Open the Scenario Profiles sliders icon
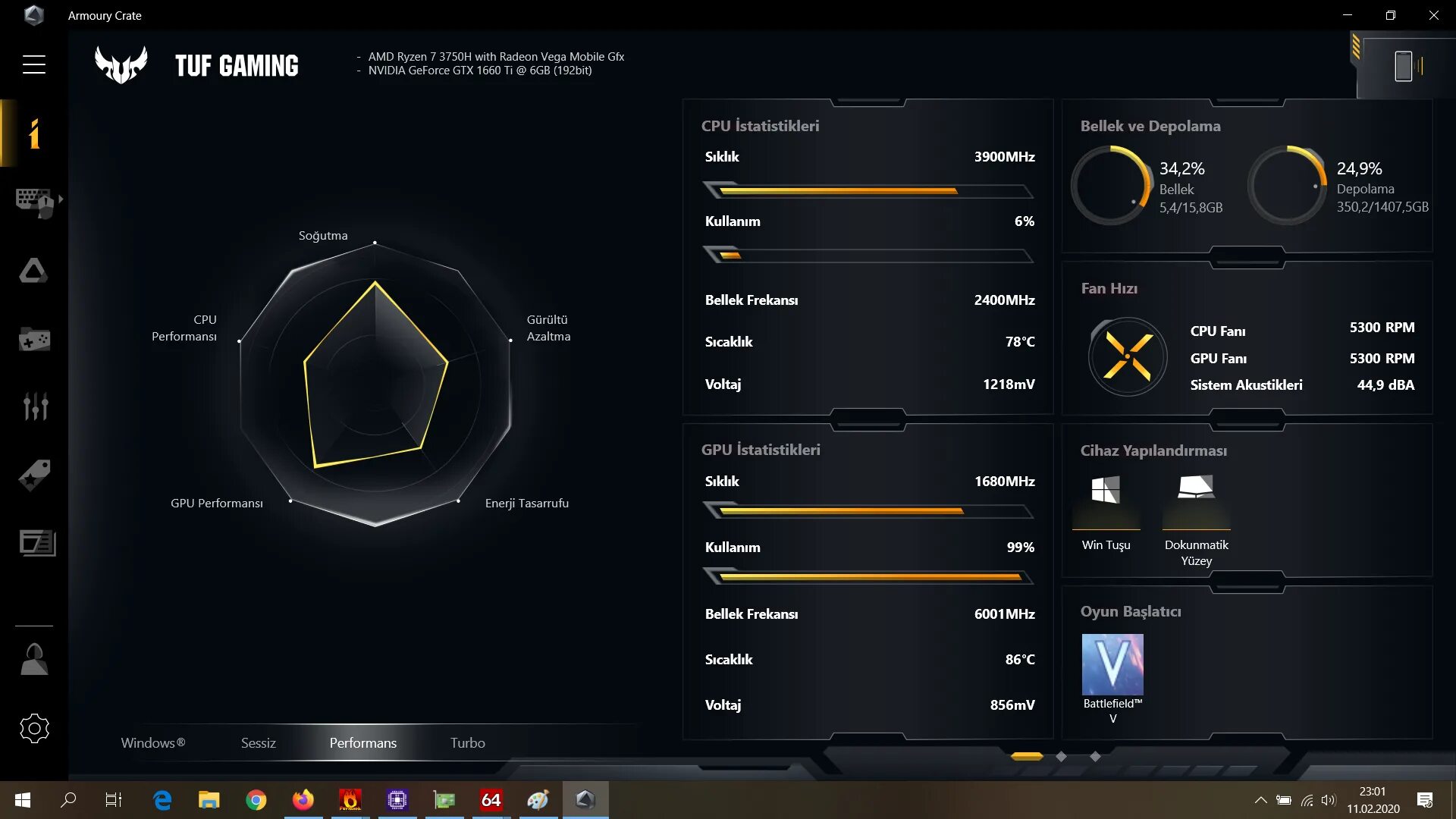The height and width of the screenshot is (819, 1456). [35, 406]
